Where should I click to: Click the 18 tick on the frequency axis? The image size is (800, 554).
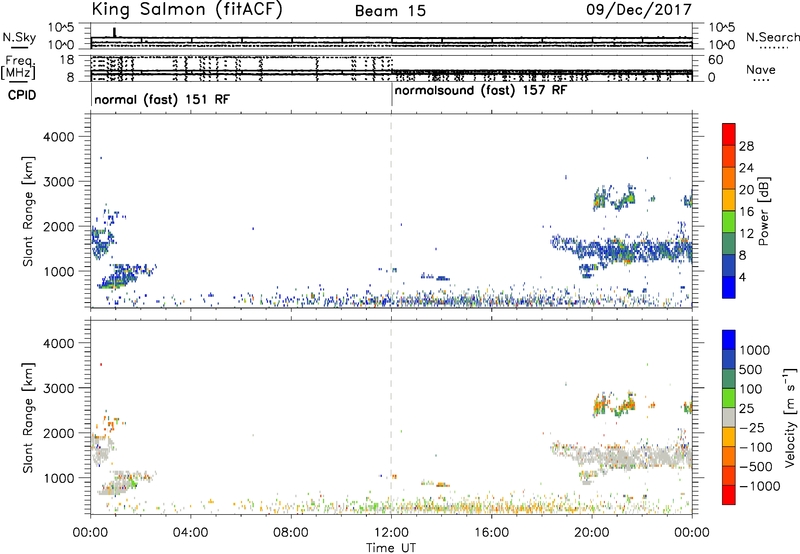click(x=67, y=60)
